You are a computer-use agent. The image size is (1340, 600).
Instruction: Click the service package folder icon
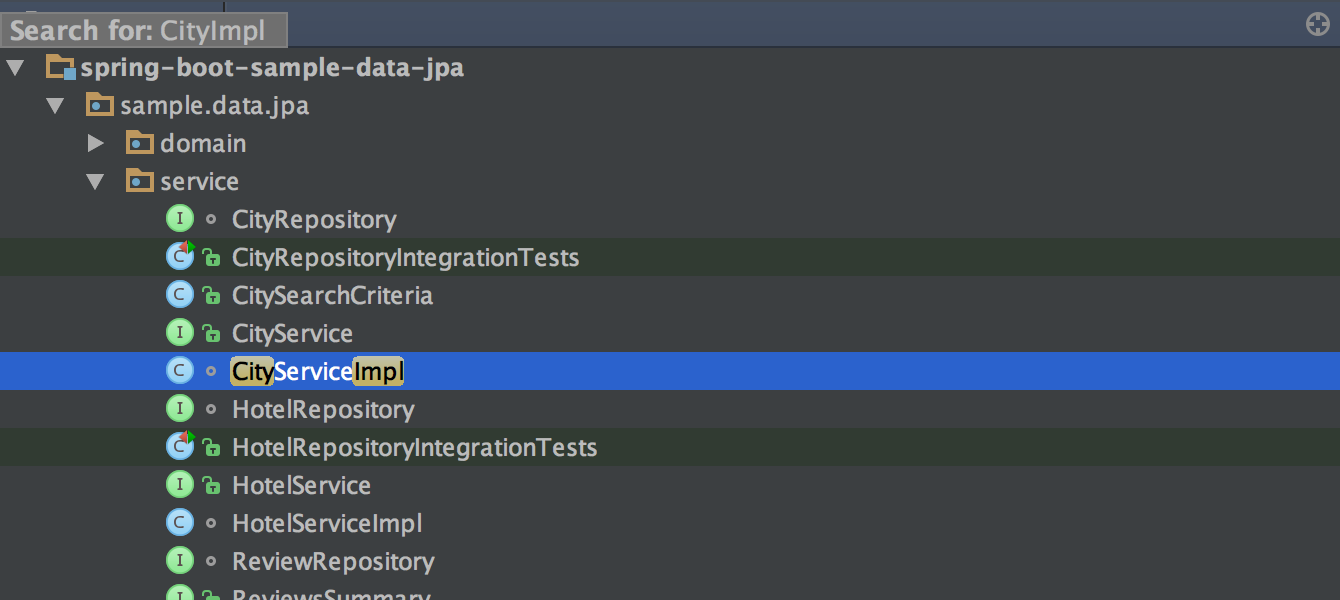click(139, 181)
